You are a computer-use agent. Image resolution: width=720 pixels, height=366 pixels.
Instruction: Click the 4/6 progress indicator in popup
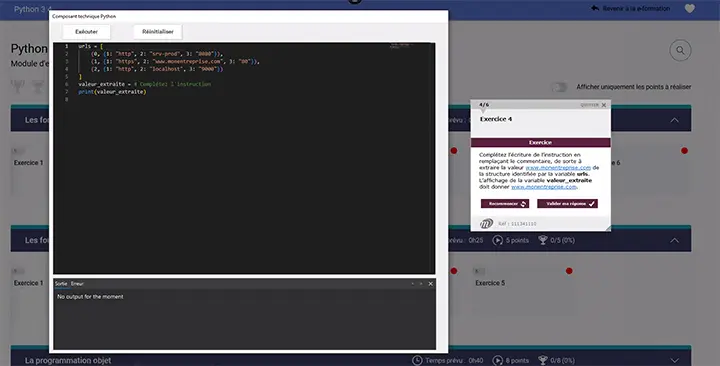click(x=484, y=105)
